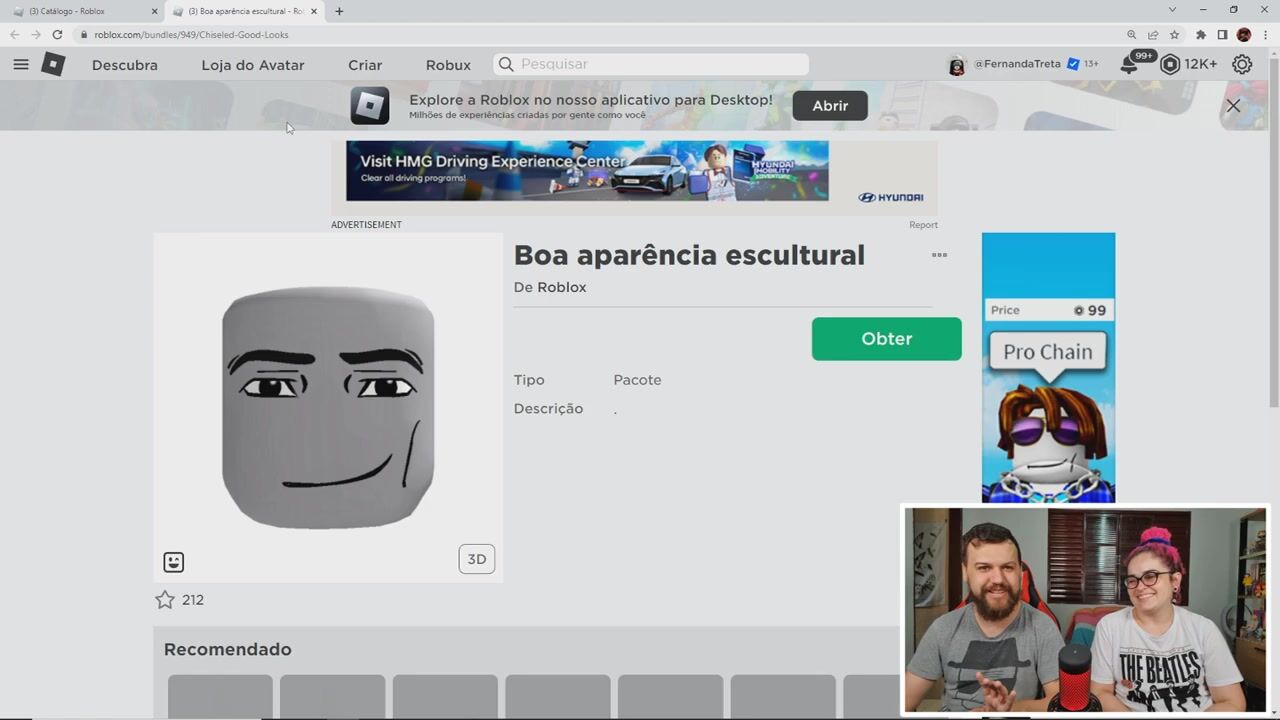
Task: Click the Pesquisar search field
Action: [x=651, y=64]
